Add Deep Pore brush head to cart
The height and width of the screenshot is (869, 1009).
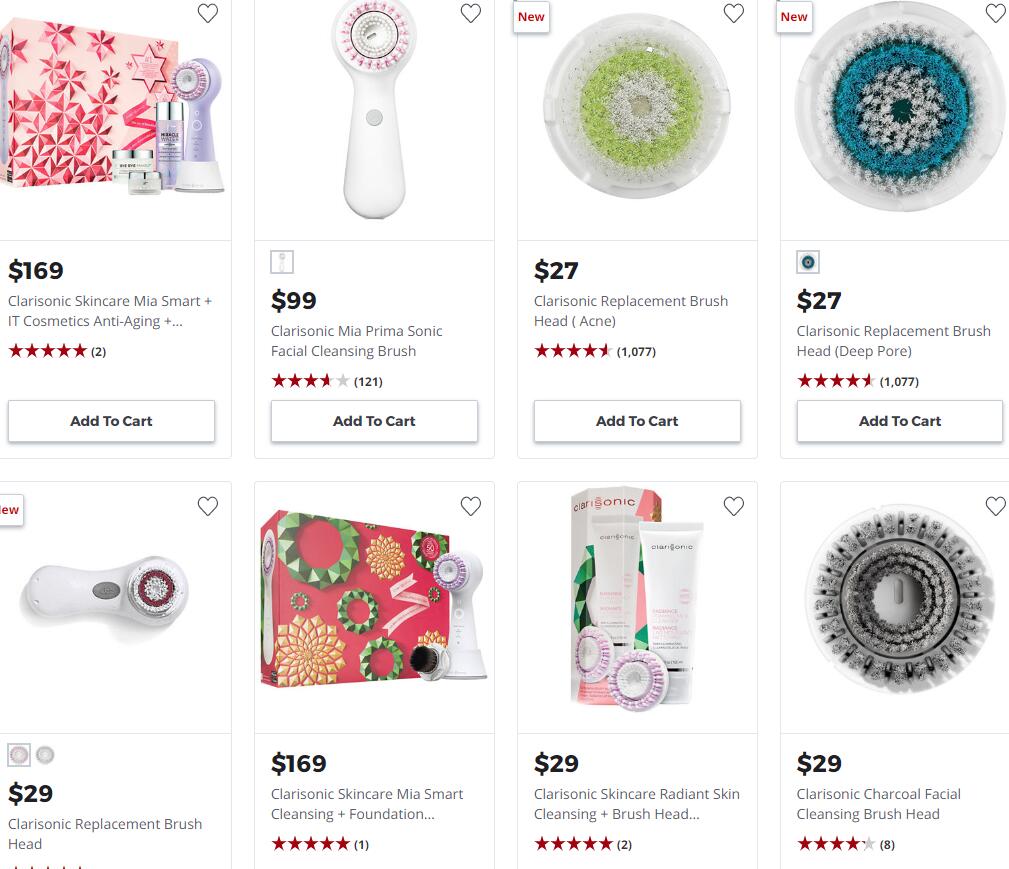899,421
